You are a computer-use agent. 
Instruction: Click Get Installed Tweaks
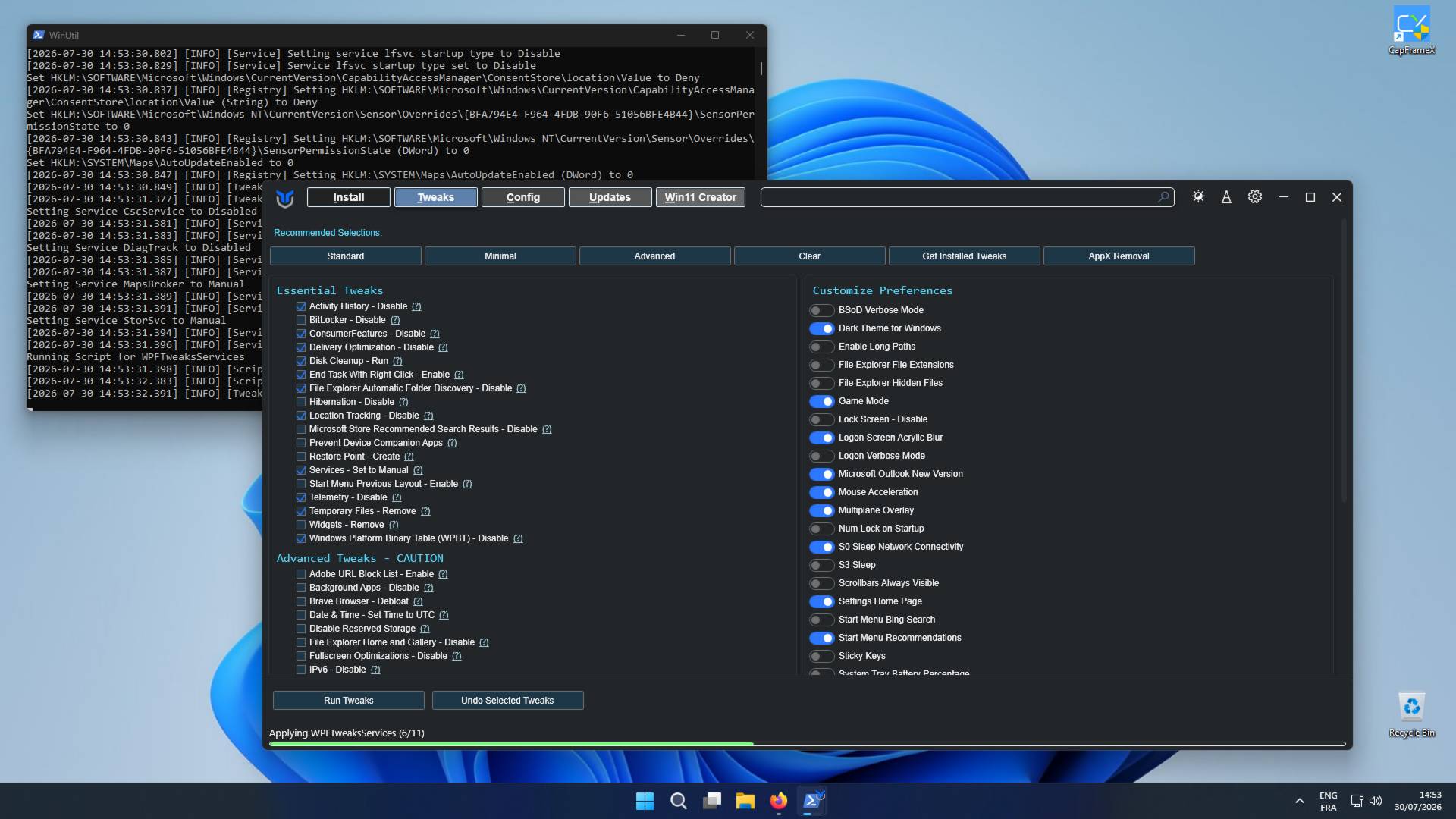pos(965,256)
